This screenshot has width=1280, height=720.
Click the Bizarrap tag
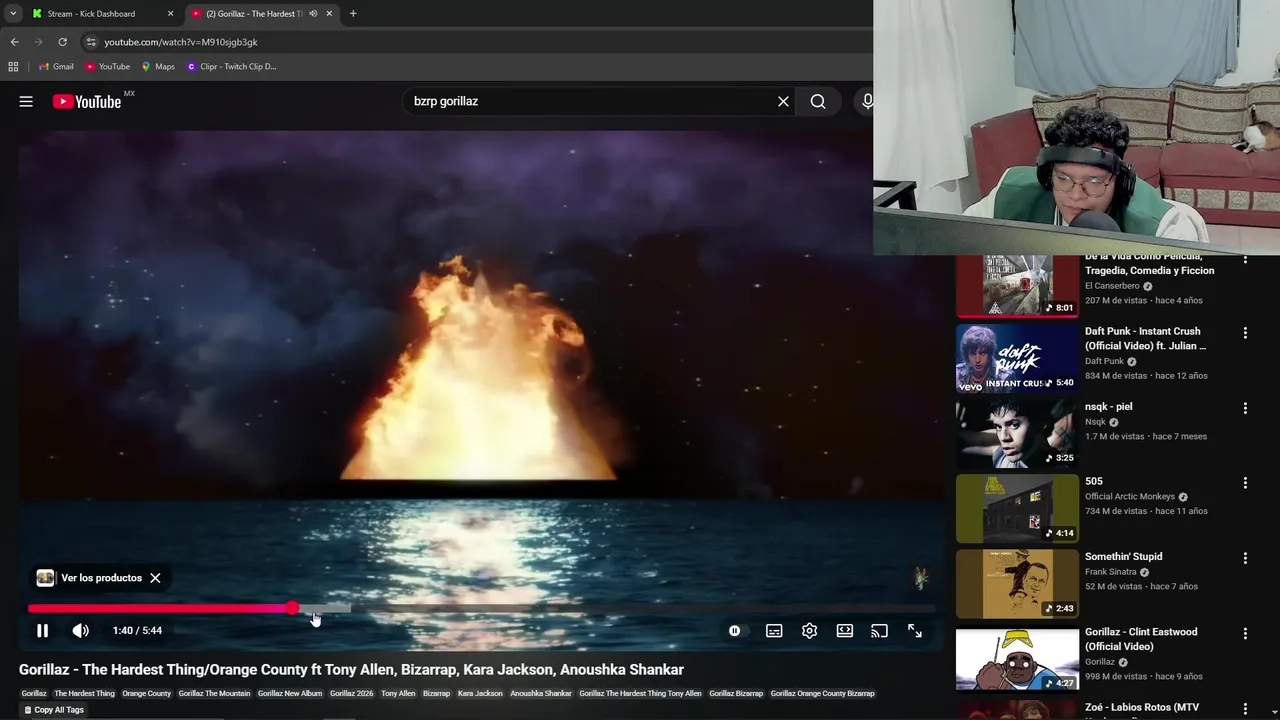[x=436, y=693]
